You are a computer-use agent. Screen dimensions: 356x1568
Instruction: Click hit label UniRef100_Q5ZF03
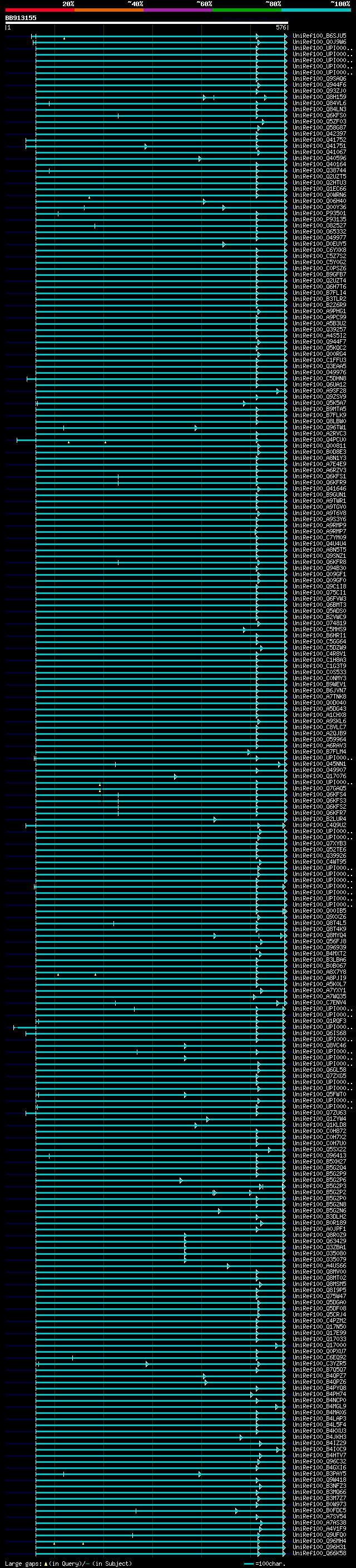(x=319, y=122)
